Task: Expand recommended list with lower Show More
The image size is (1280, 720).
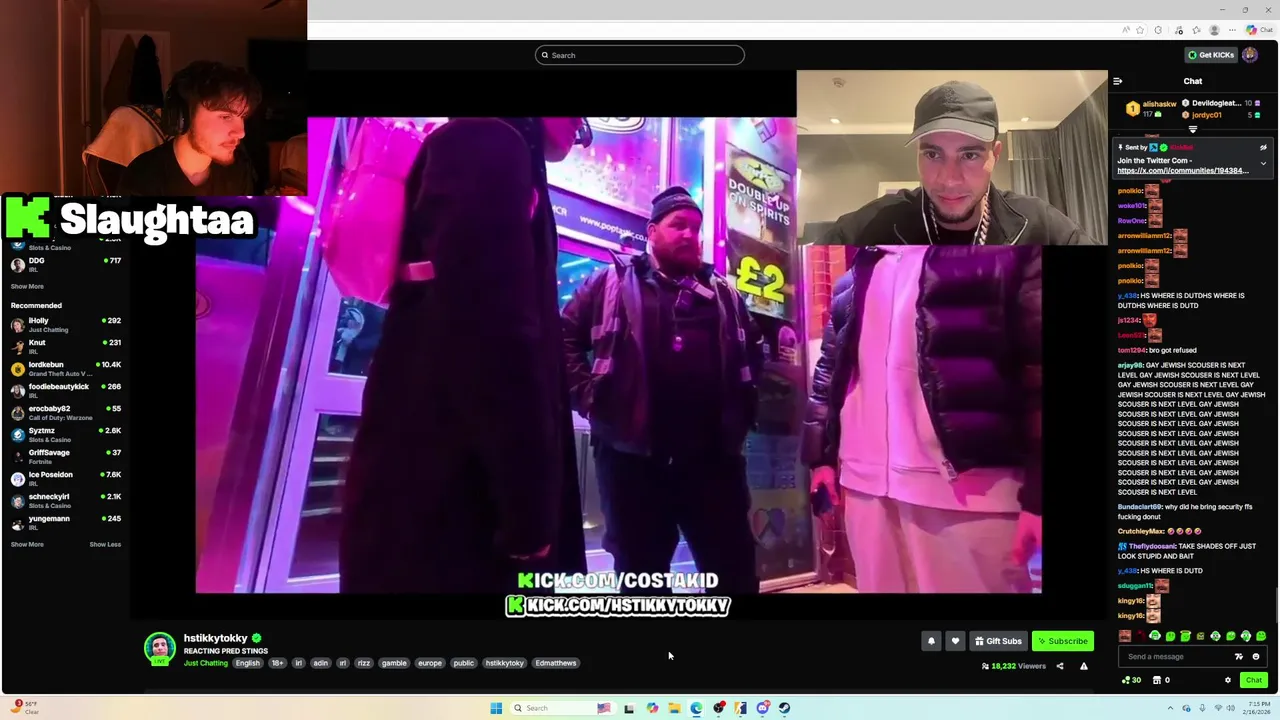Action: (x=27, y=544)
